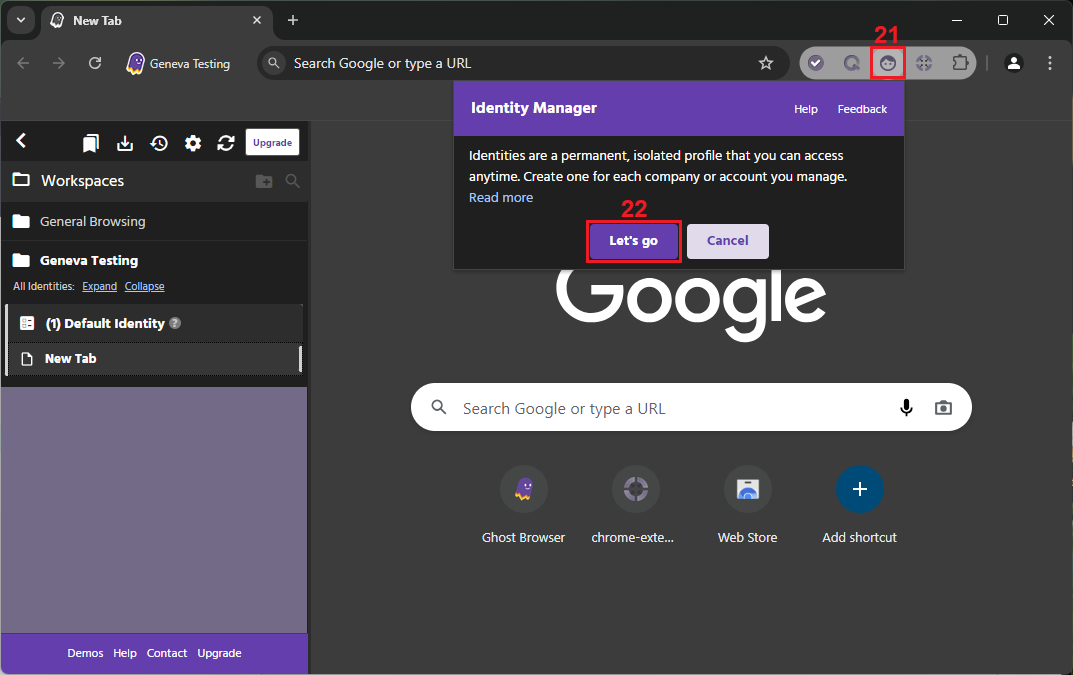The width and height of the screenshot is (1073, 675).
Task: Reload the current page
Action: tap(95, 63)
